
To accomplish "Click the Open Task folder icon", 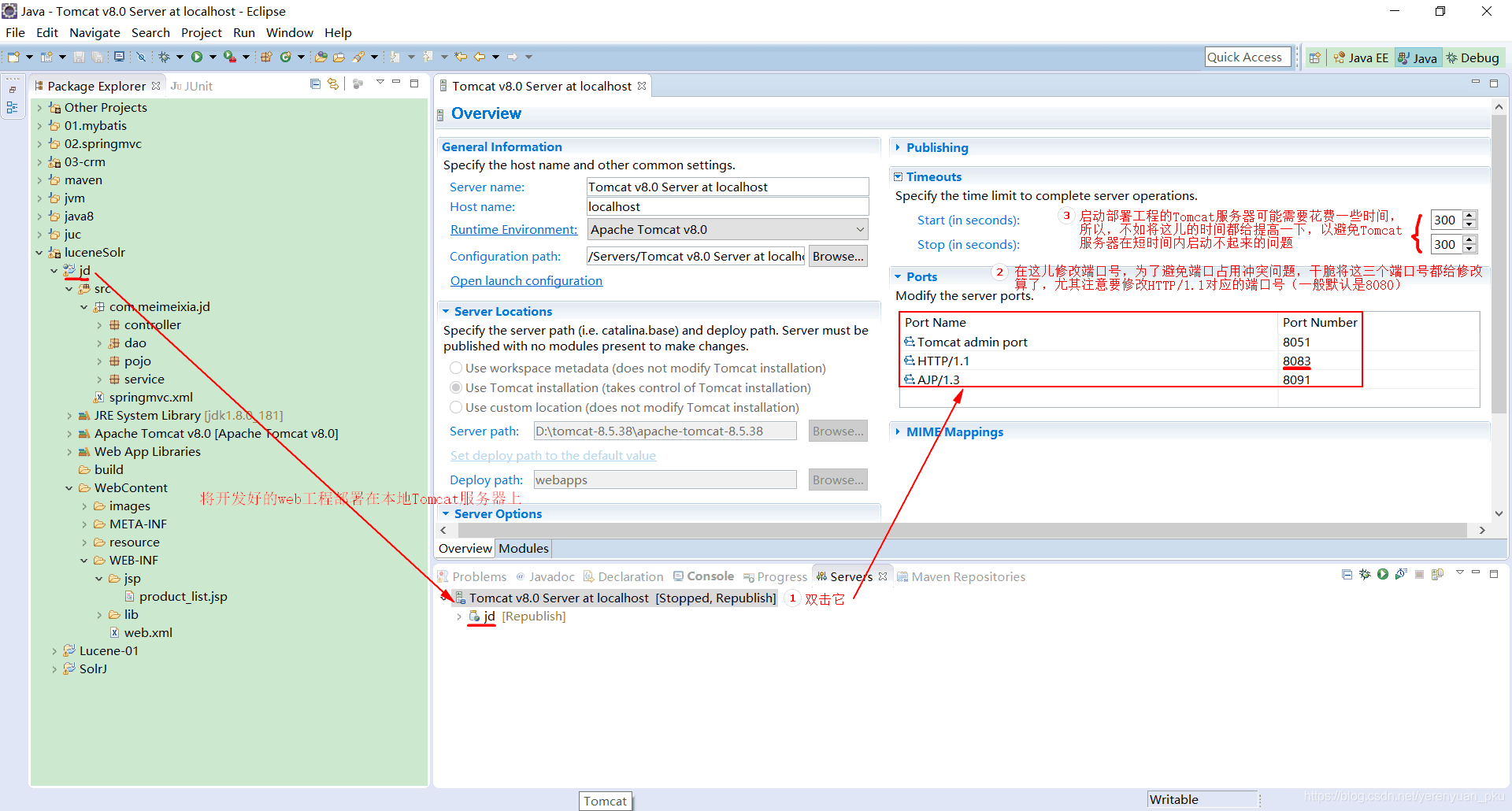I will point(339,57).
